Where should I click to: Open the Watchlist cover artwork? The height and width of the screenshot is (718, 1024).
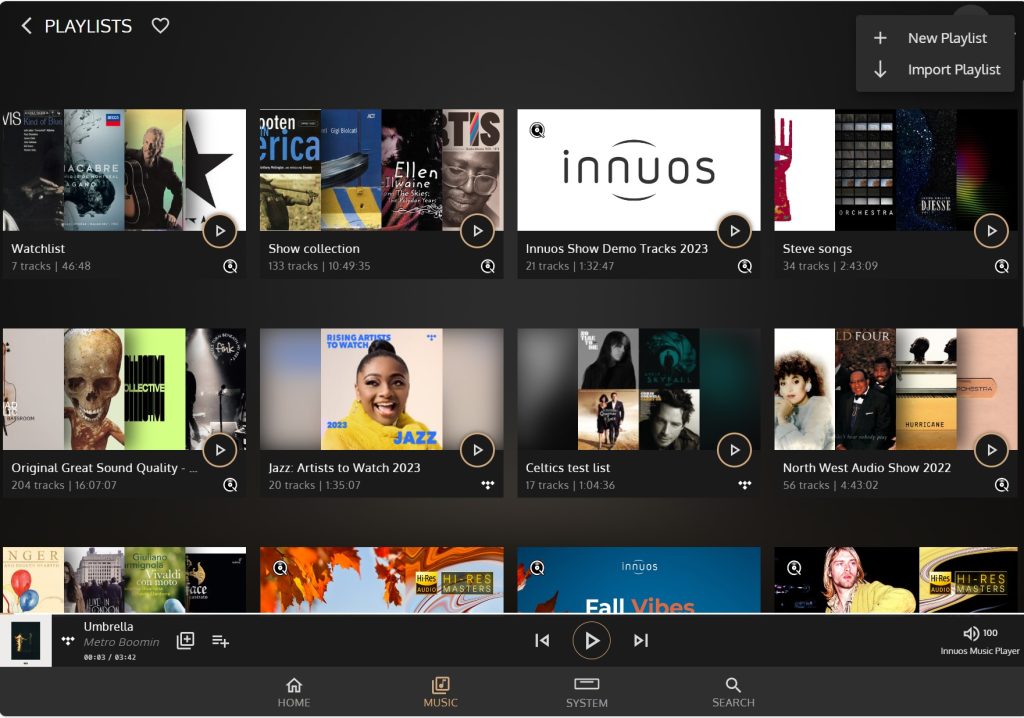click(x=124, y=170)
